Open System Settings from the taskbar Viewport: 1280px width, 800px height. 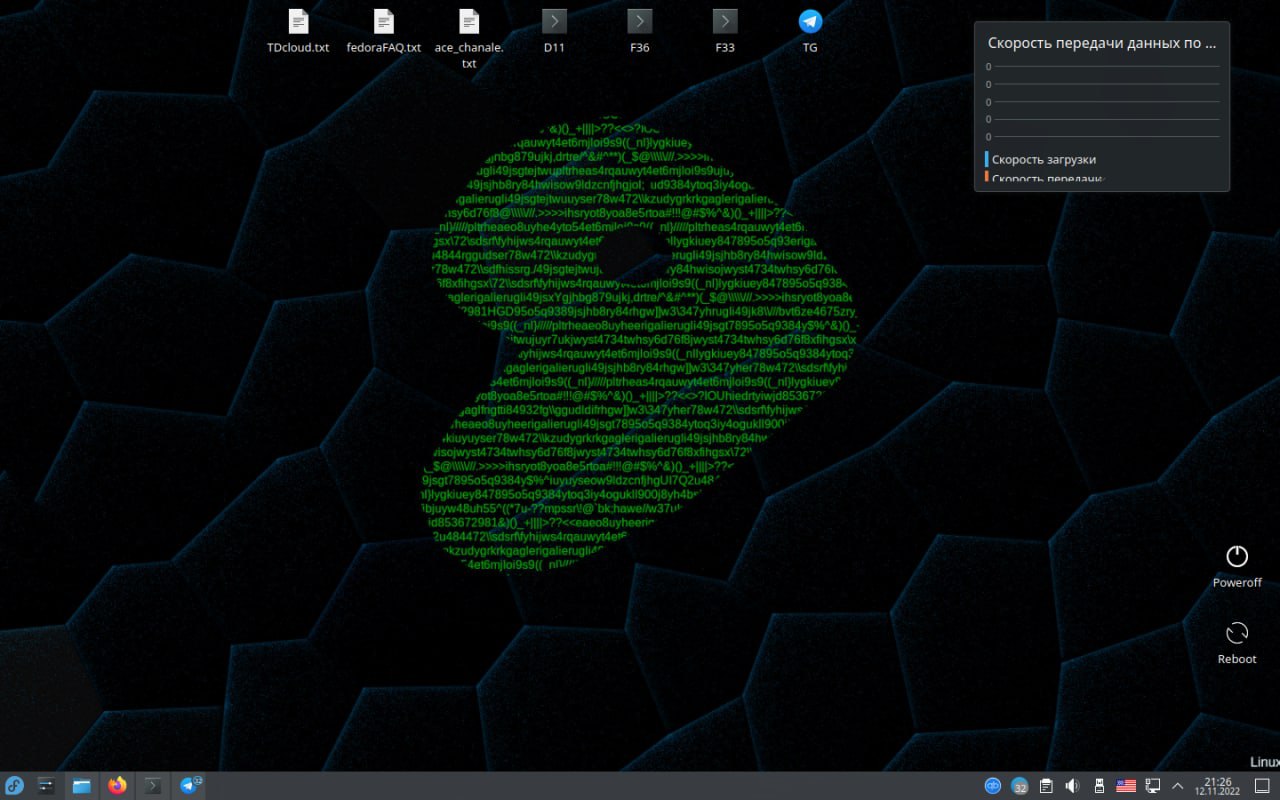46,786
